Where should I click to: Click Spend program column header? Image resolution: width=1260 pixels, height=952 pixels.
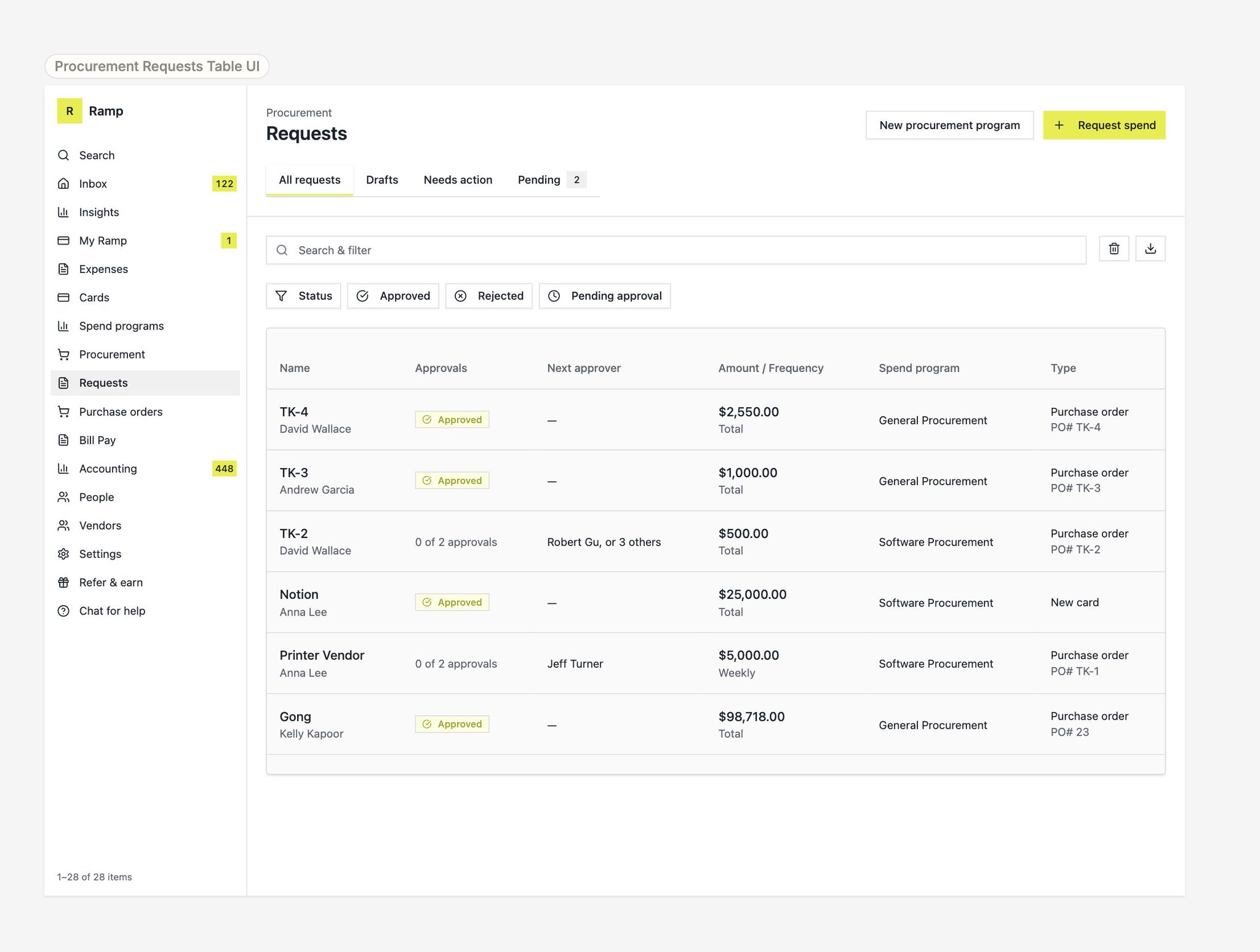pos(919,368)
